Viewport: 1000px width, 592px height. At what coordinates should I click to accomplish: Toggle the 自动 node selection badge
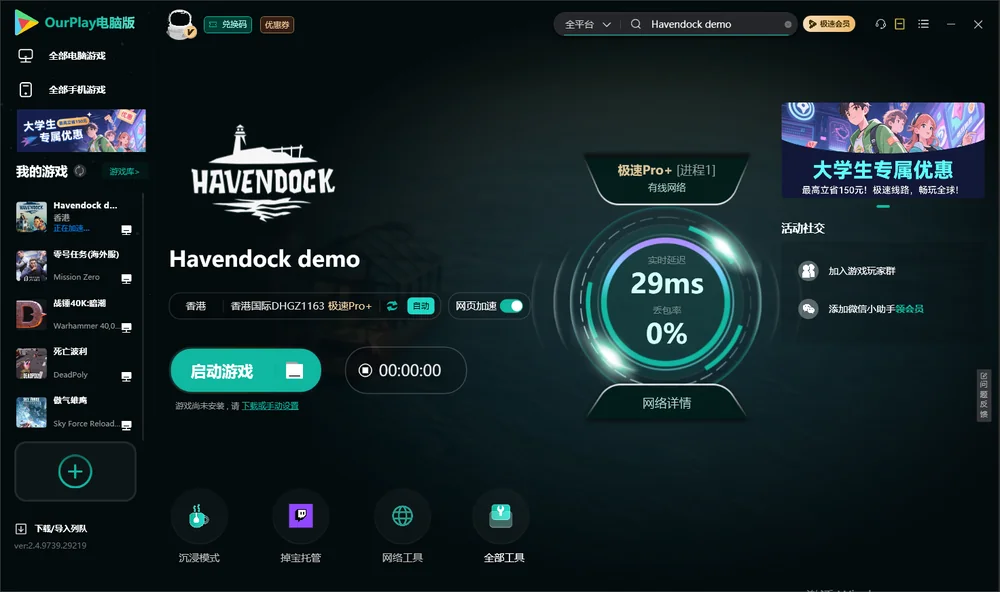point(421,306)
